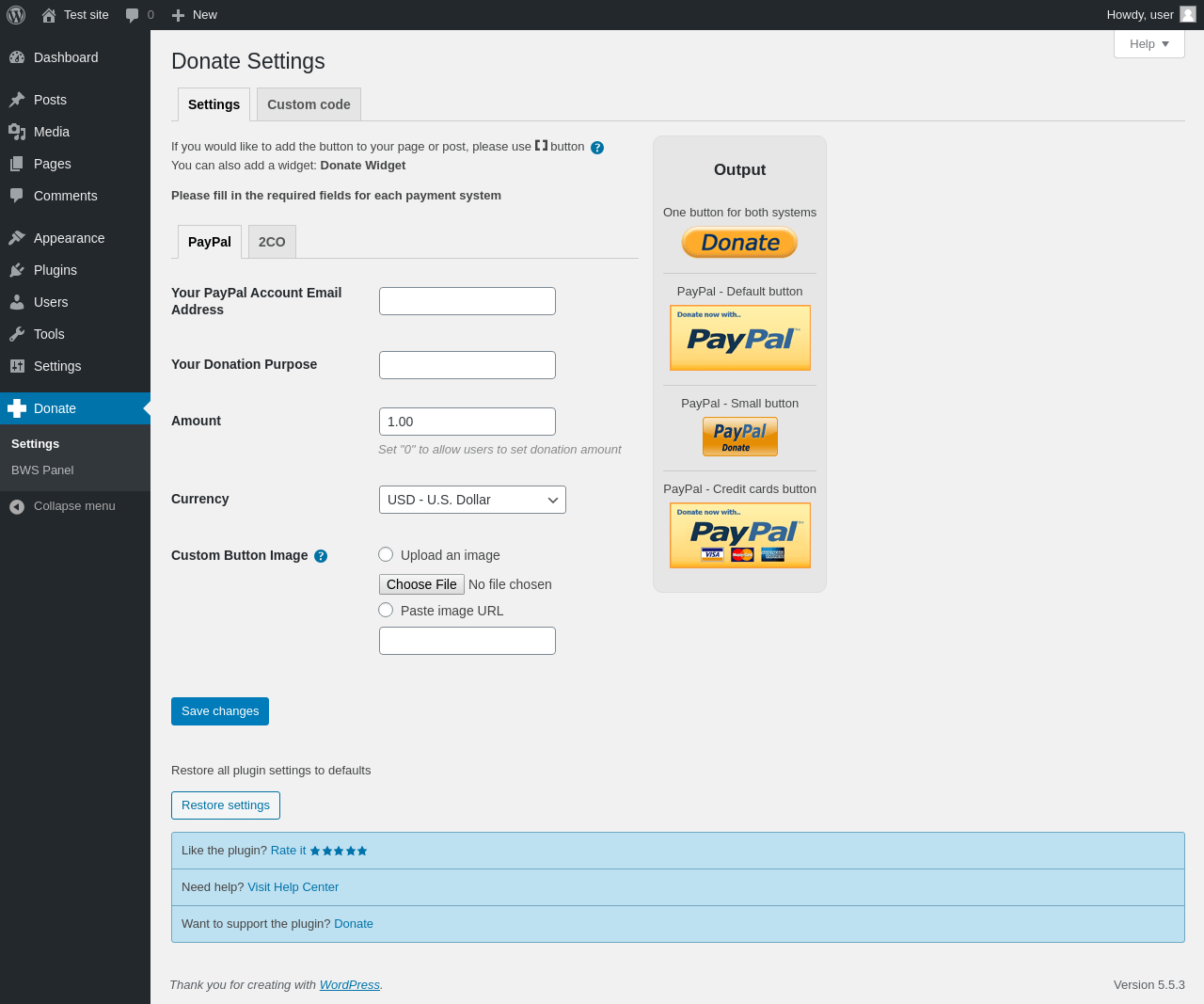Click the Version 5.5.3 footer text
1204x1004 pixels.
tap(1149, 985)
